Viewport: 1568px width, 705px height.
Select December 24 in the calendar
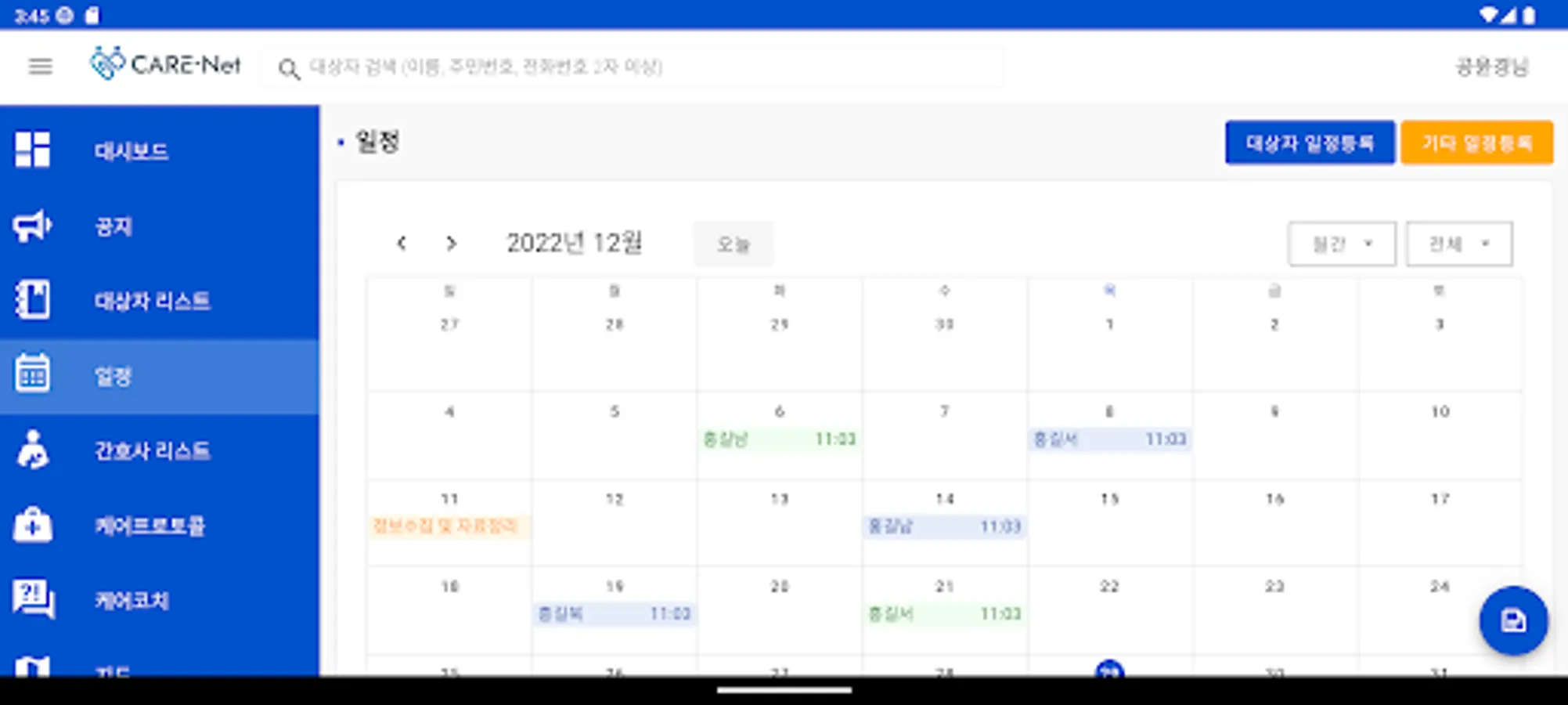click(1440, 586)
